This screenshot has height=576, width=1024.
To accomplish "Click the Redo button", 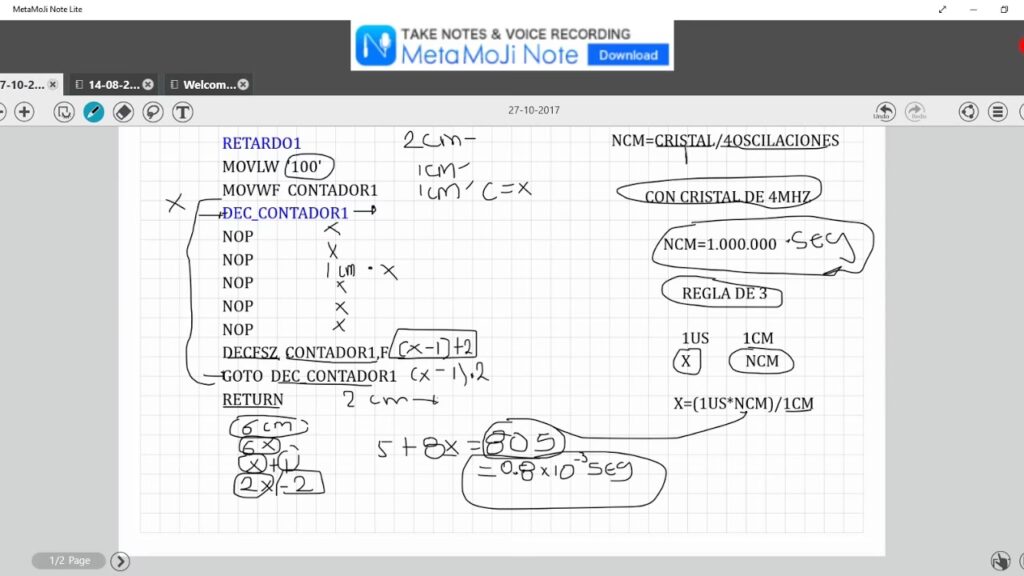I will tap(915, 112).
